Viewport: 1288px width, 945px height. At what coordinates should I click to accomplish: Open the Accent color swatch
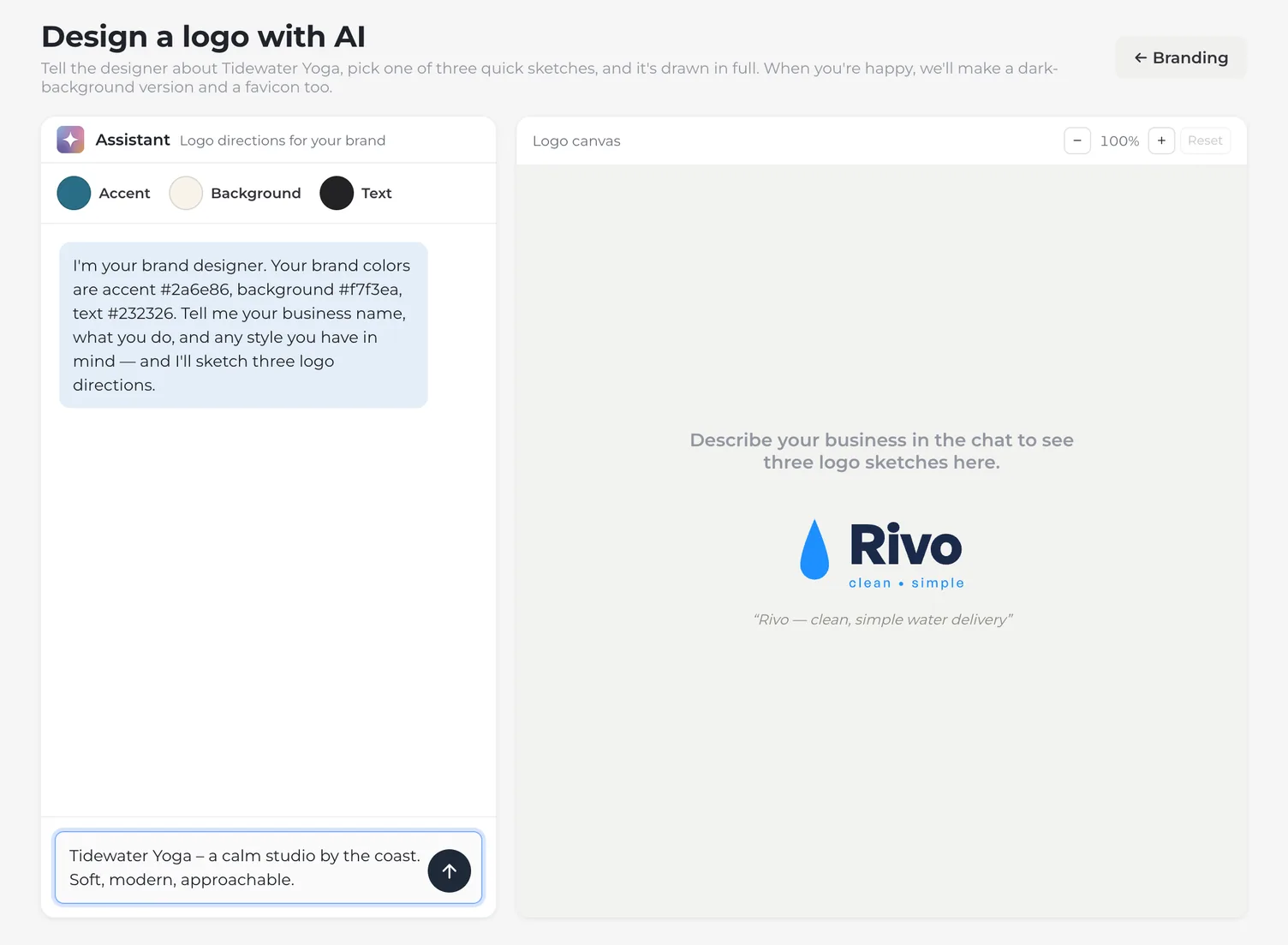coord(74,193)
